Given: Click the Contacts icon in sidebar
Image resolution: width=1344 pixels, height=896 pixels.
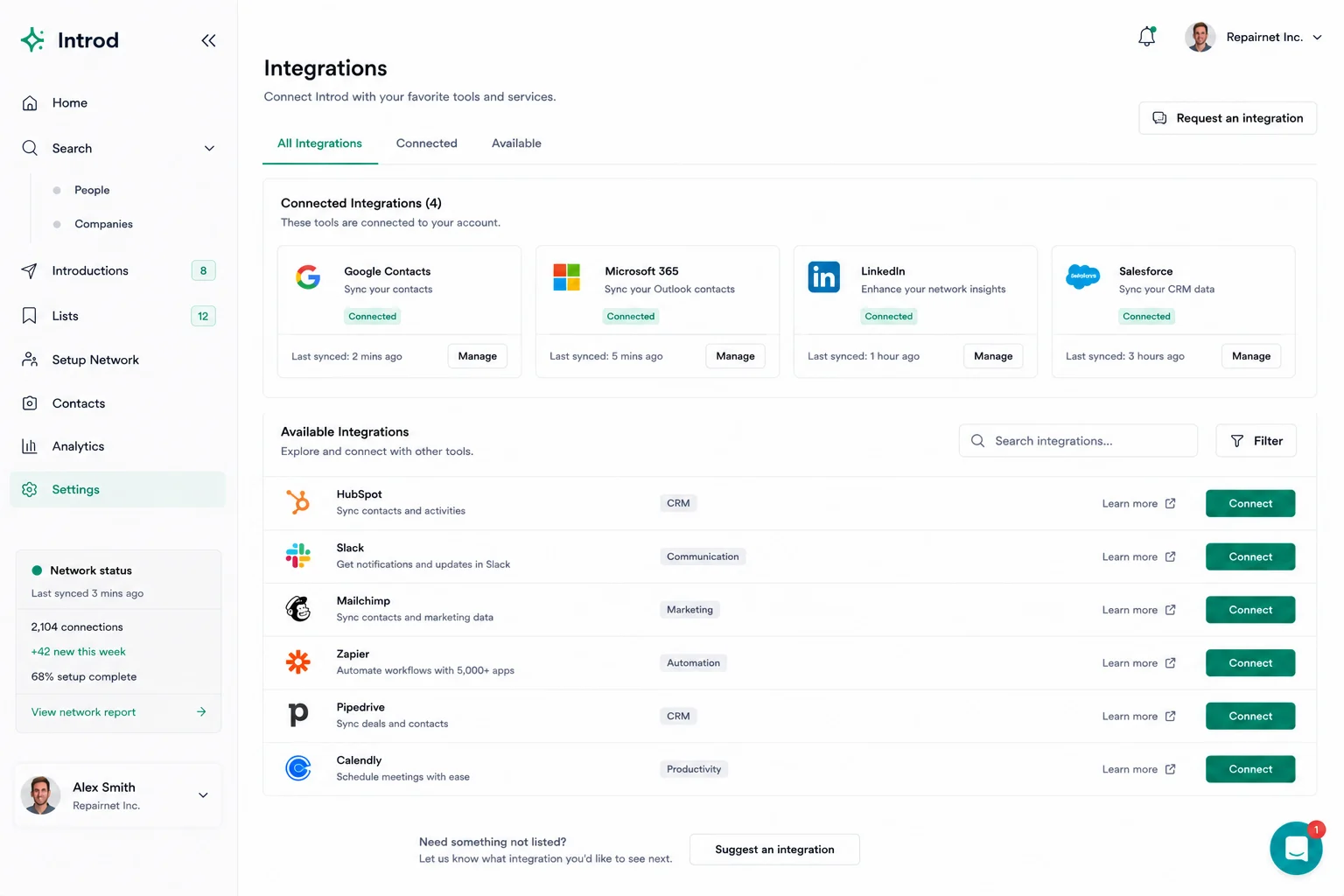Looking at the screenshot, I should 30,403.
